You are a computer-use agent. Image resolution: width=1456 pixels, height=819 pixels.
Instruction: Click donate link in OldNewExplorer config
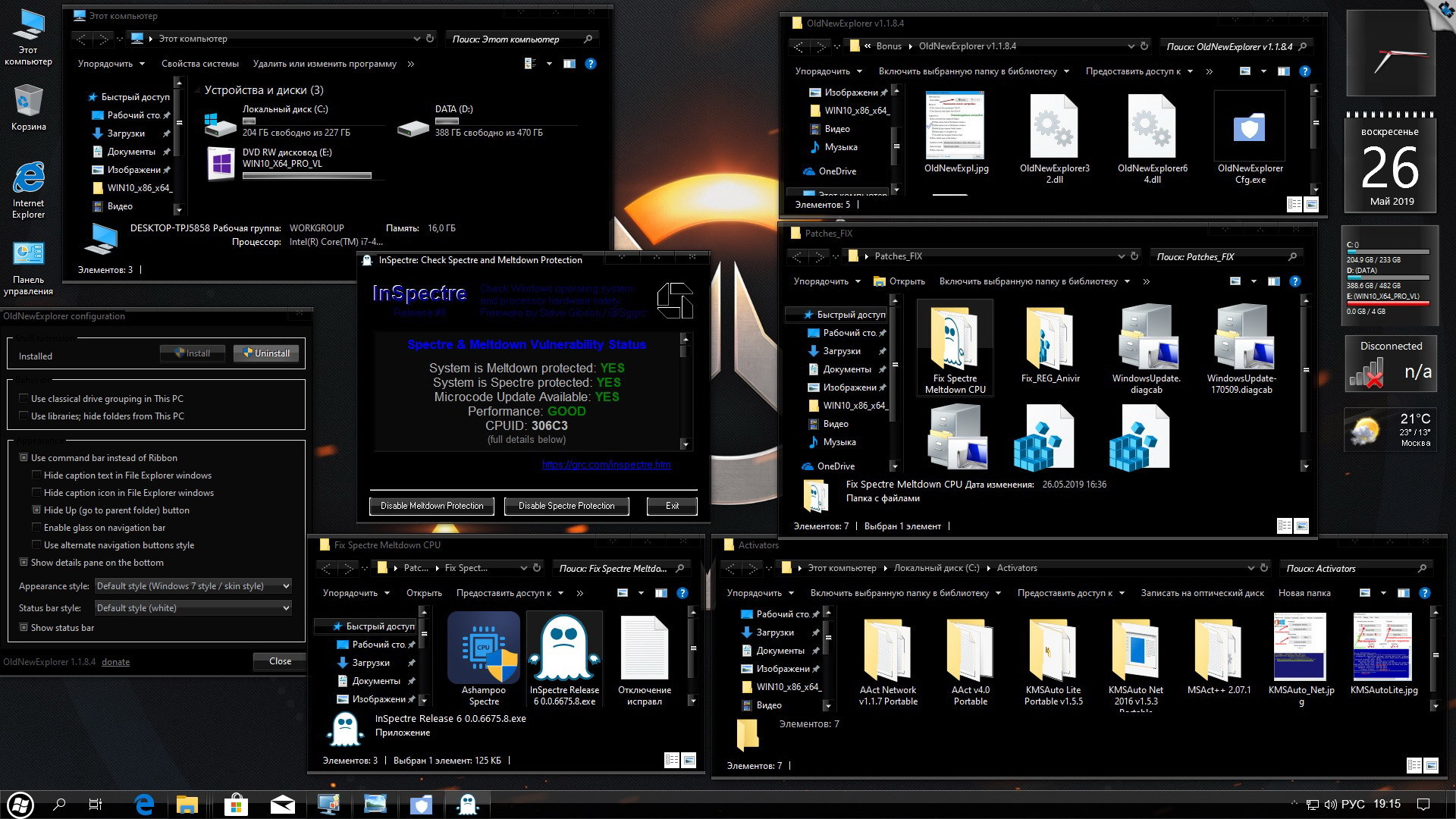pos(115,662)
